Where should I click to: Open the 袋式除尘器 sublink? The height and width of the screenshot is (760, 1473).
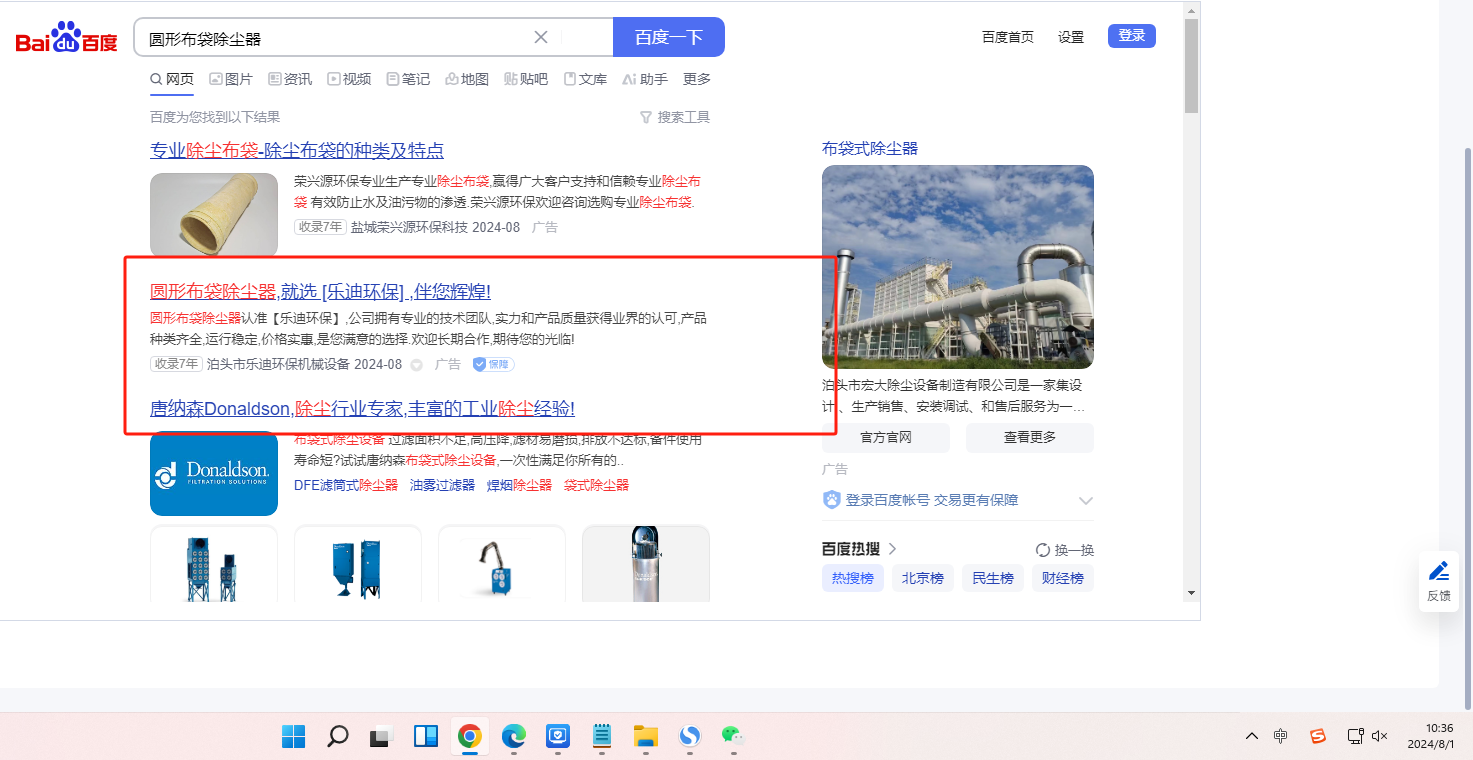596,486
